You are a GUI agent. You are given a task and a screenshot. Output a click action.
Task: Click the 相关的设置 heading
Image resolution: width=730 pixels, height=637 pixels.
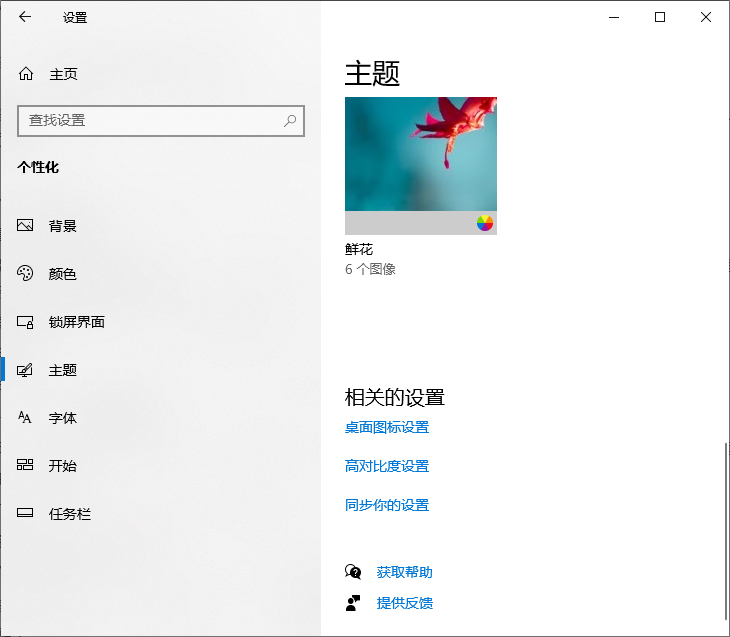395,397
